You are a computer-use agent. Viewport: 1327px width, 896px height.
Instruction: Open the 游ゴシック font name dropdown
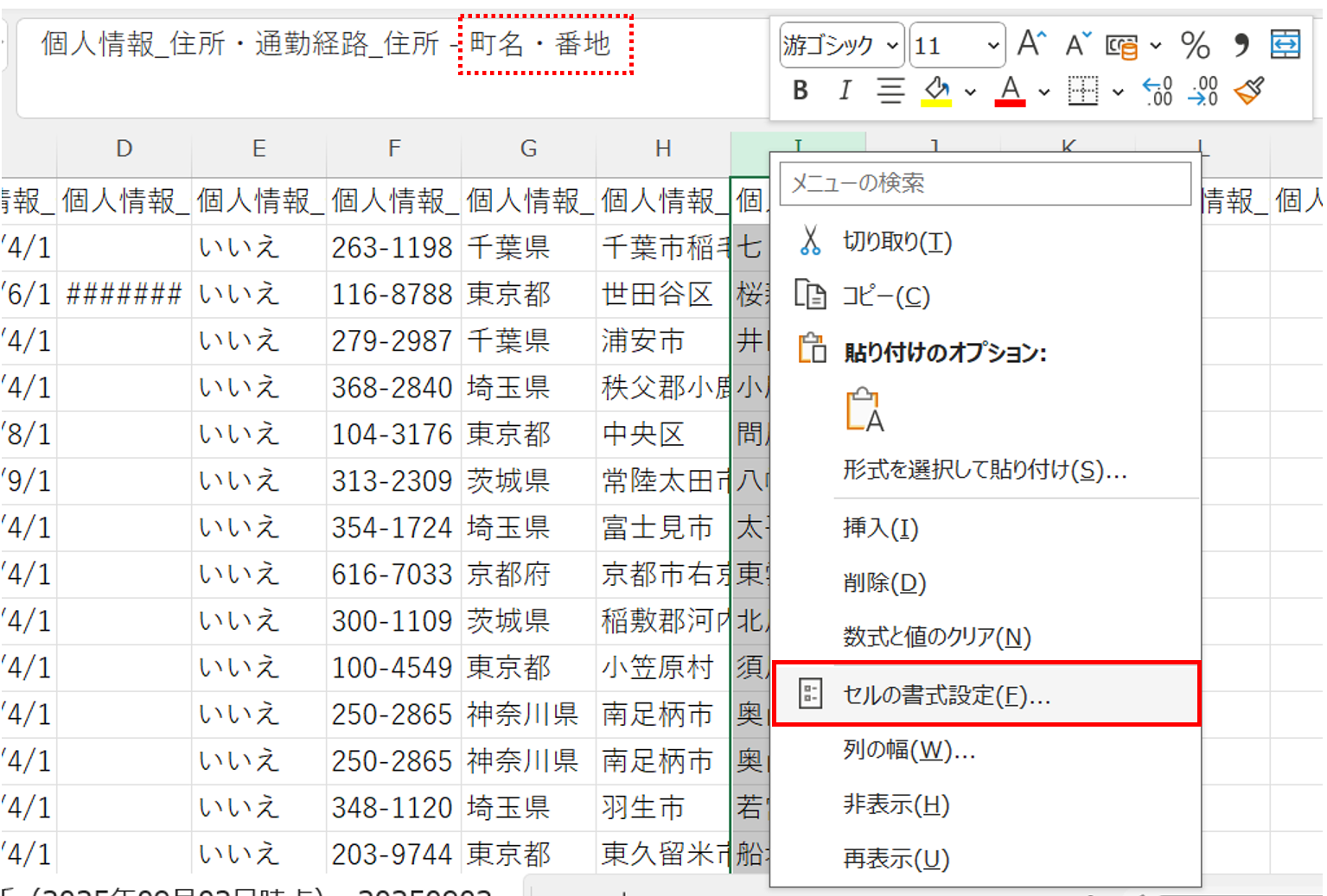point(892,46)
